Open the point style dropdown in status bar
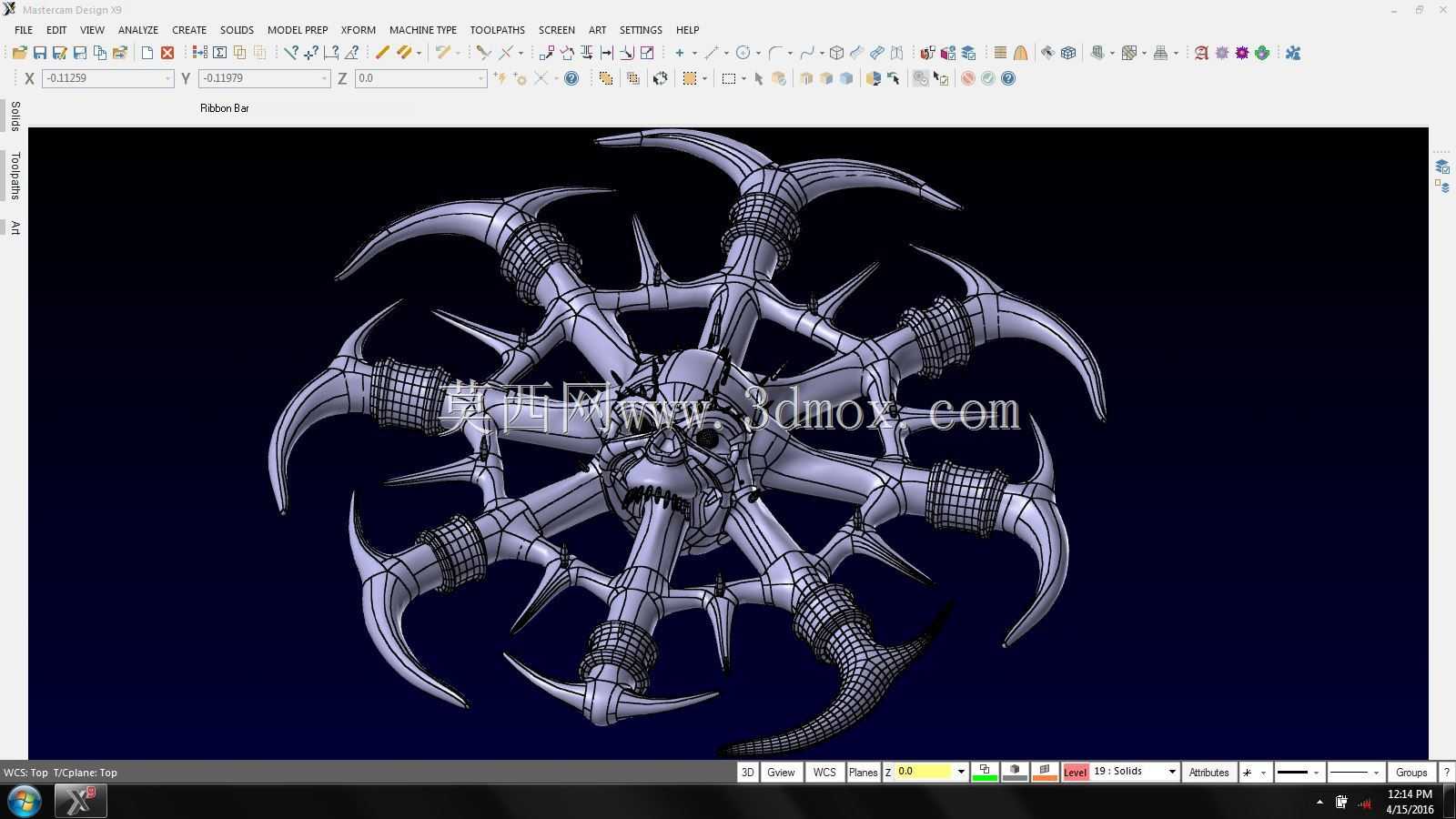 tap(1263, 773)
